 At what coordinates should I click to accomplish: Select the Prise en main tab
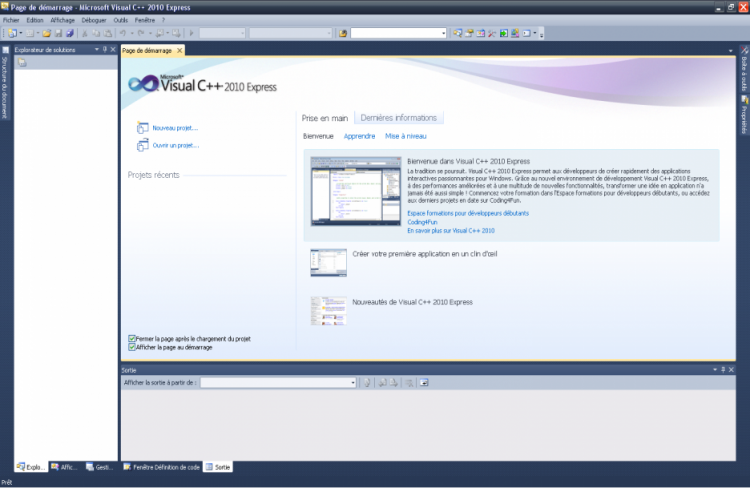325,118
